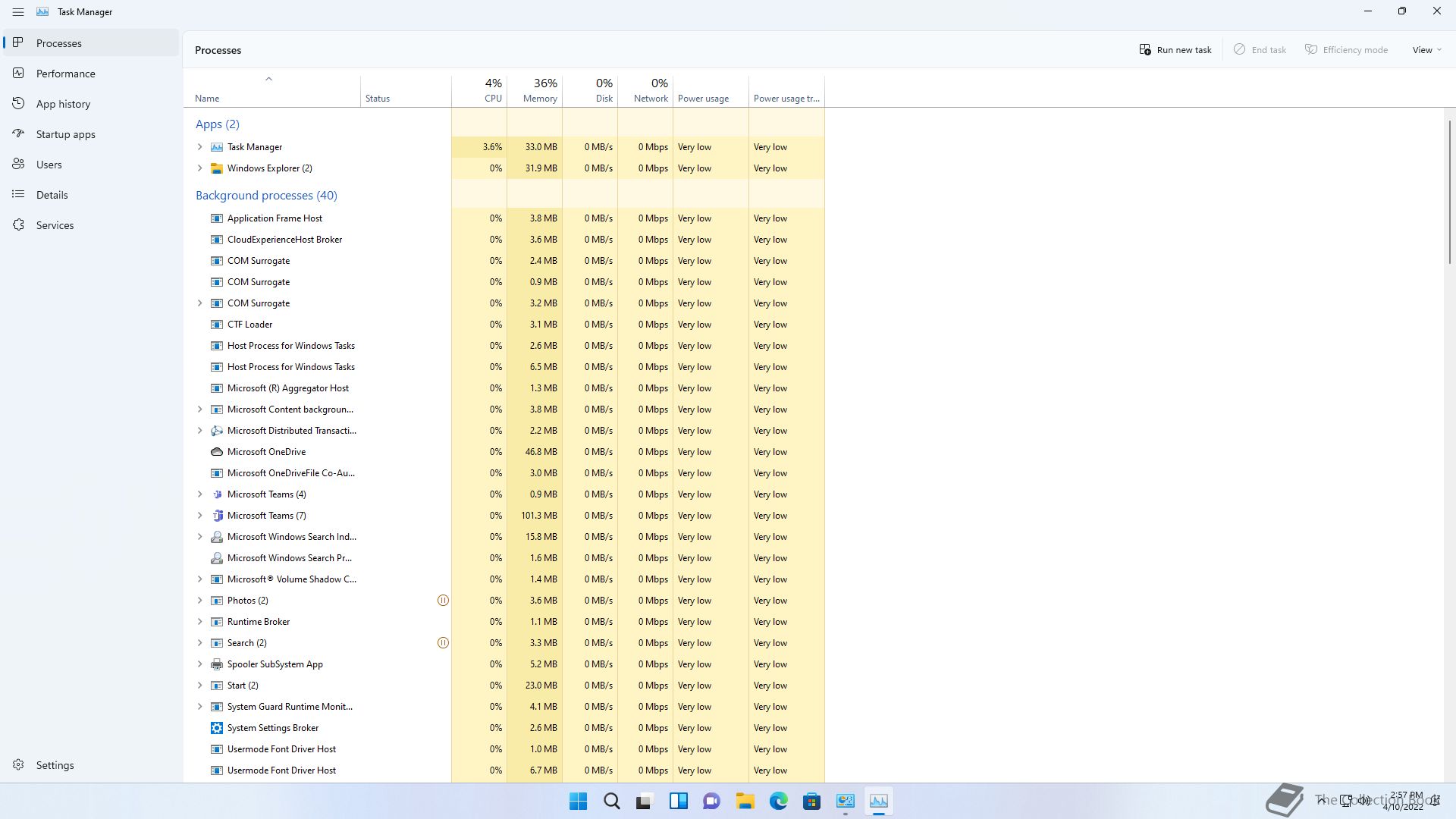Click the Services sidebar icon
The image size is (1456, 819).
pyautogui.click(x=18, y=224)
